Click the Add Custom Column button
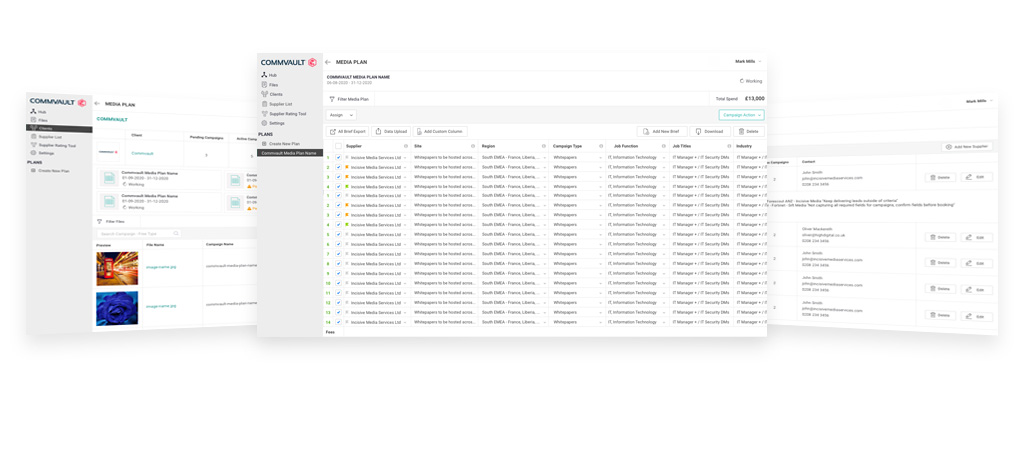 click(440, 131)
